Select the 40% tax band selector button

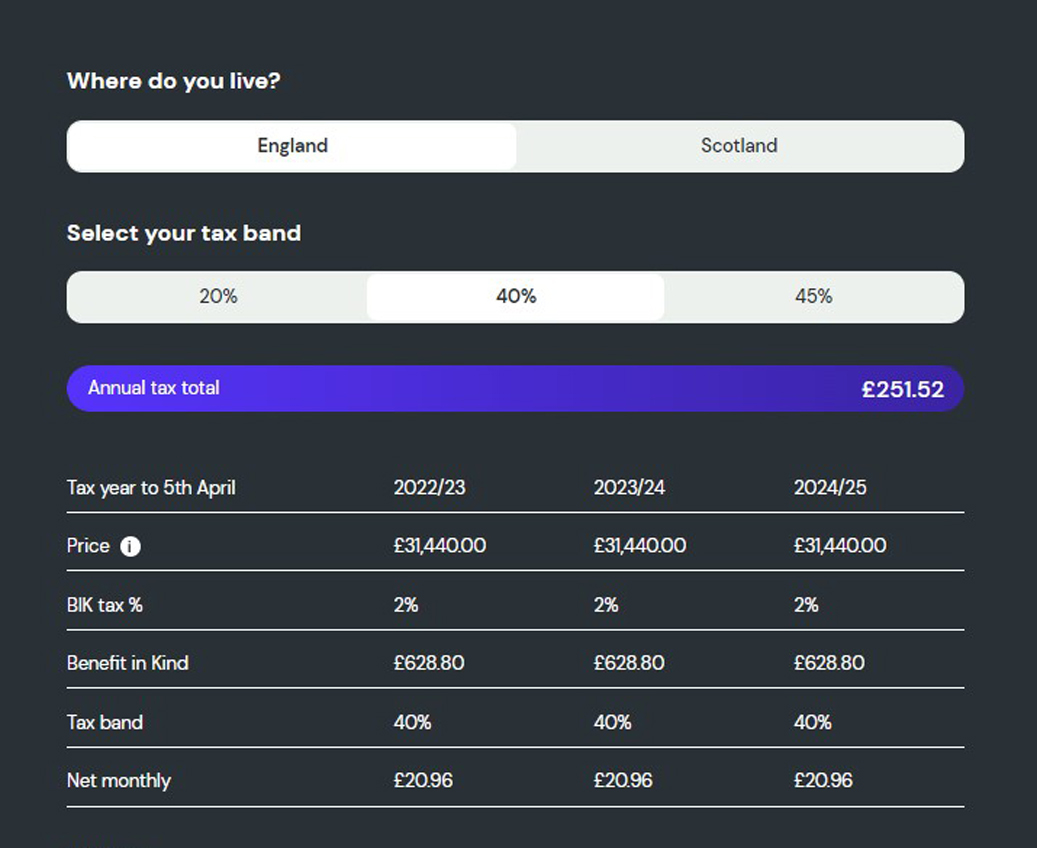pos(516,297)
